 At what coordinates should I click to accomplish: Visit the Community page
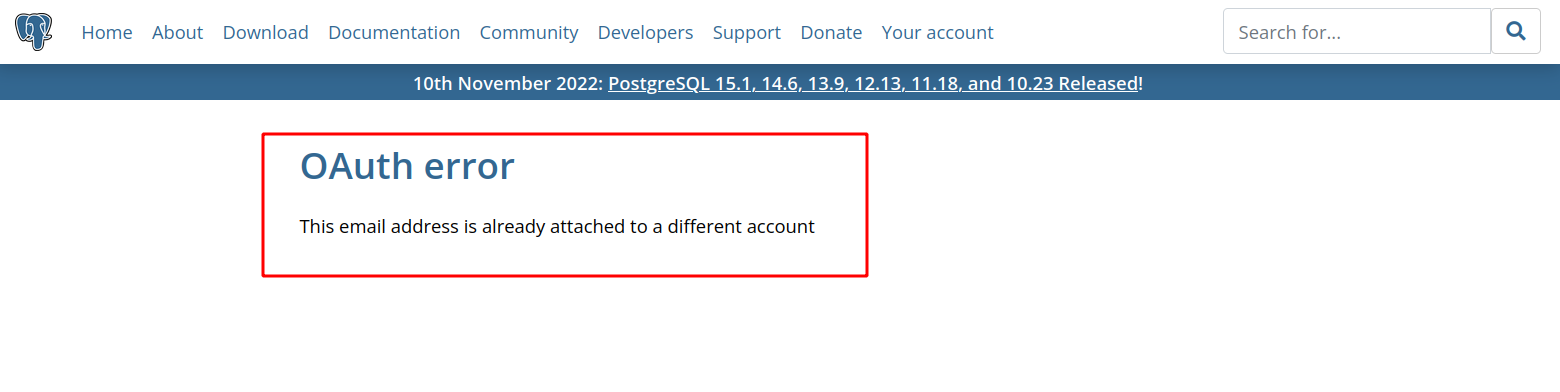529,32
